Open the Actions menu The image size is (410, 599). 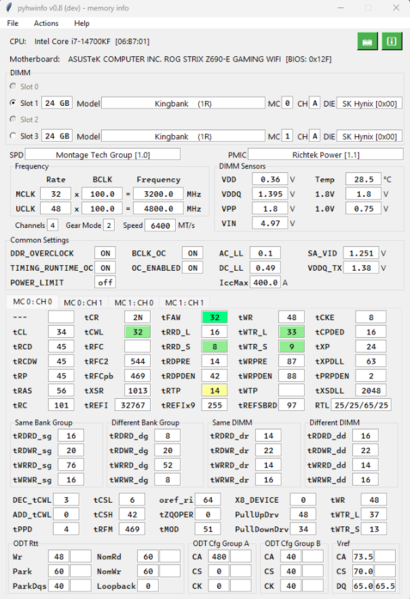point(46,23)
